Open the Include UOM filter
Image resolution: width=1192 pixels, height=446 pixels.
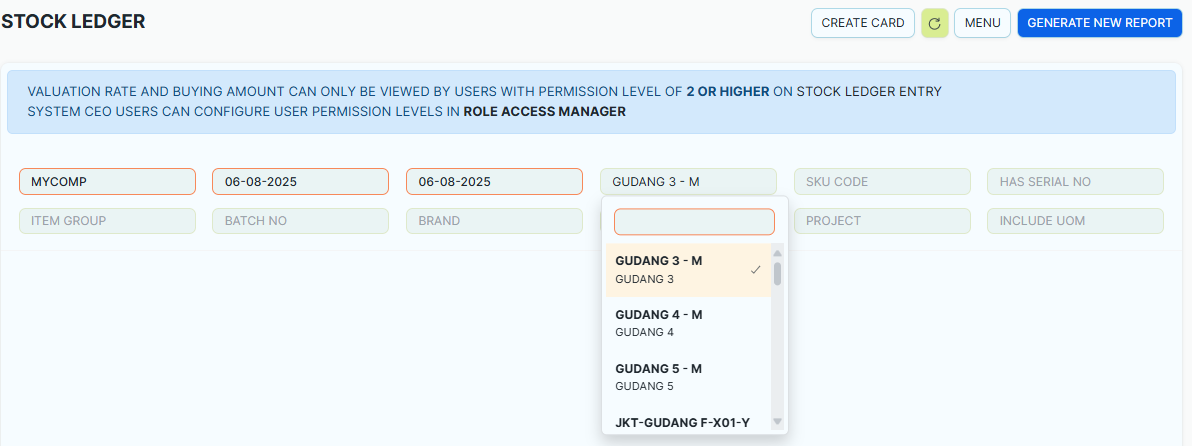(x=1075, y=221)
